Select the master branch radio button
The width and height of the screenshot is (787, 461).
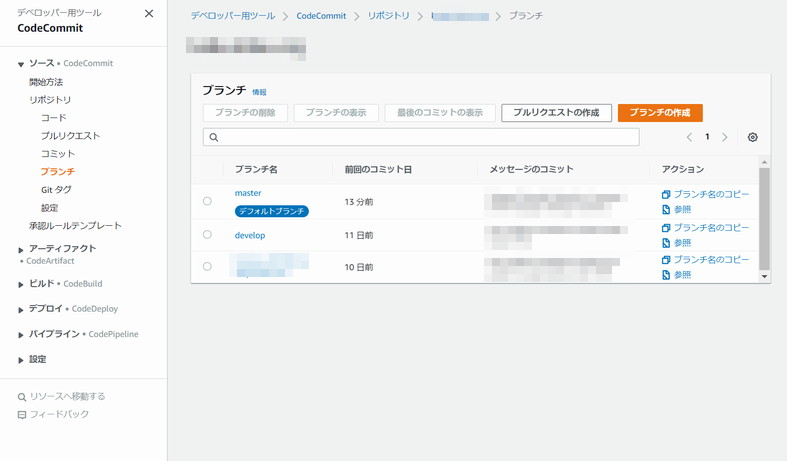[x=207, y=201]
